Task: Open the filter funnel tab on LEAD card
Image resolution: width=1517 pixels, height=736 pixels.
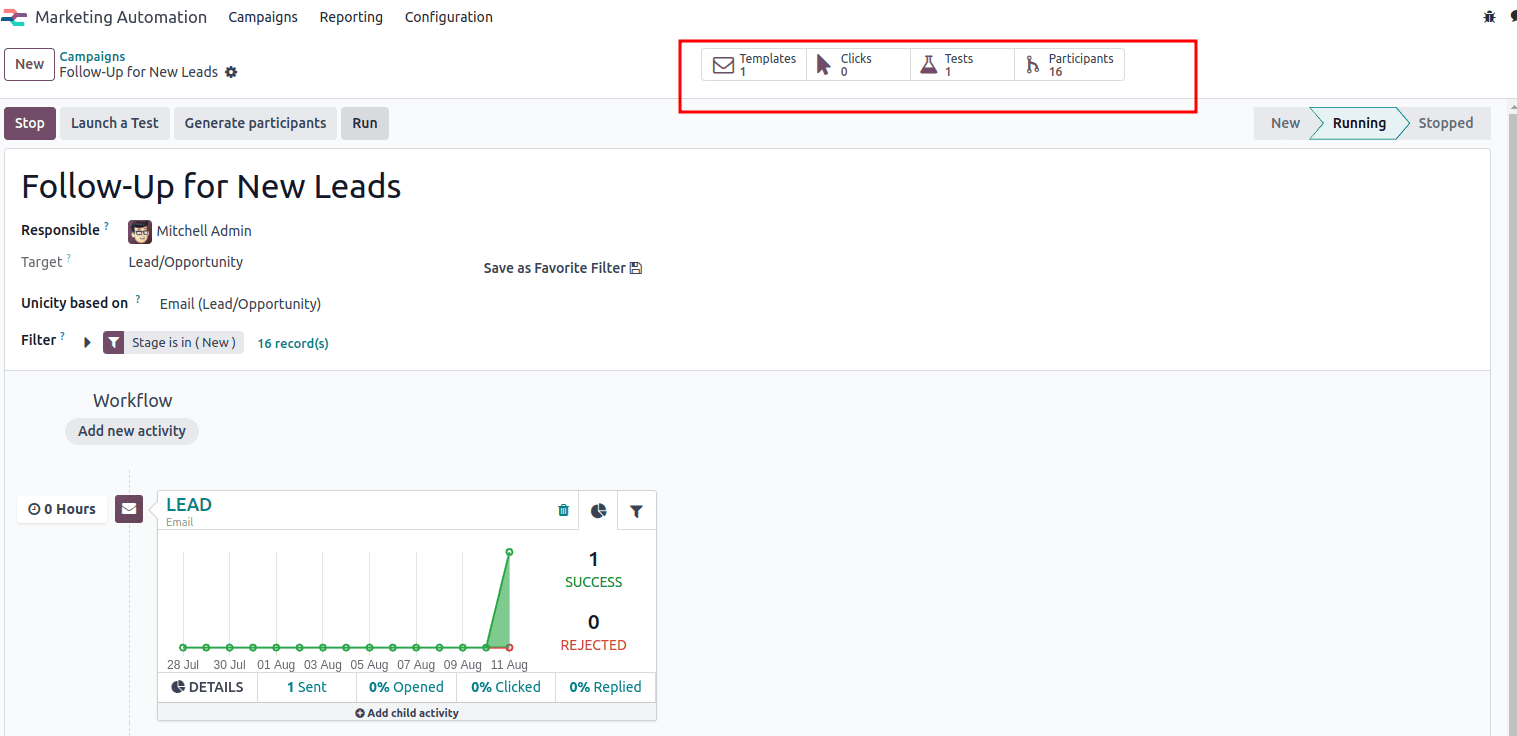Action: click(636, 511)
